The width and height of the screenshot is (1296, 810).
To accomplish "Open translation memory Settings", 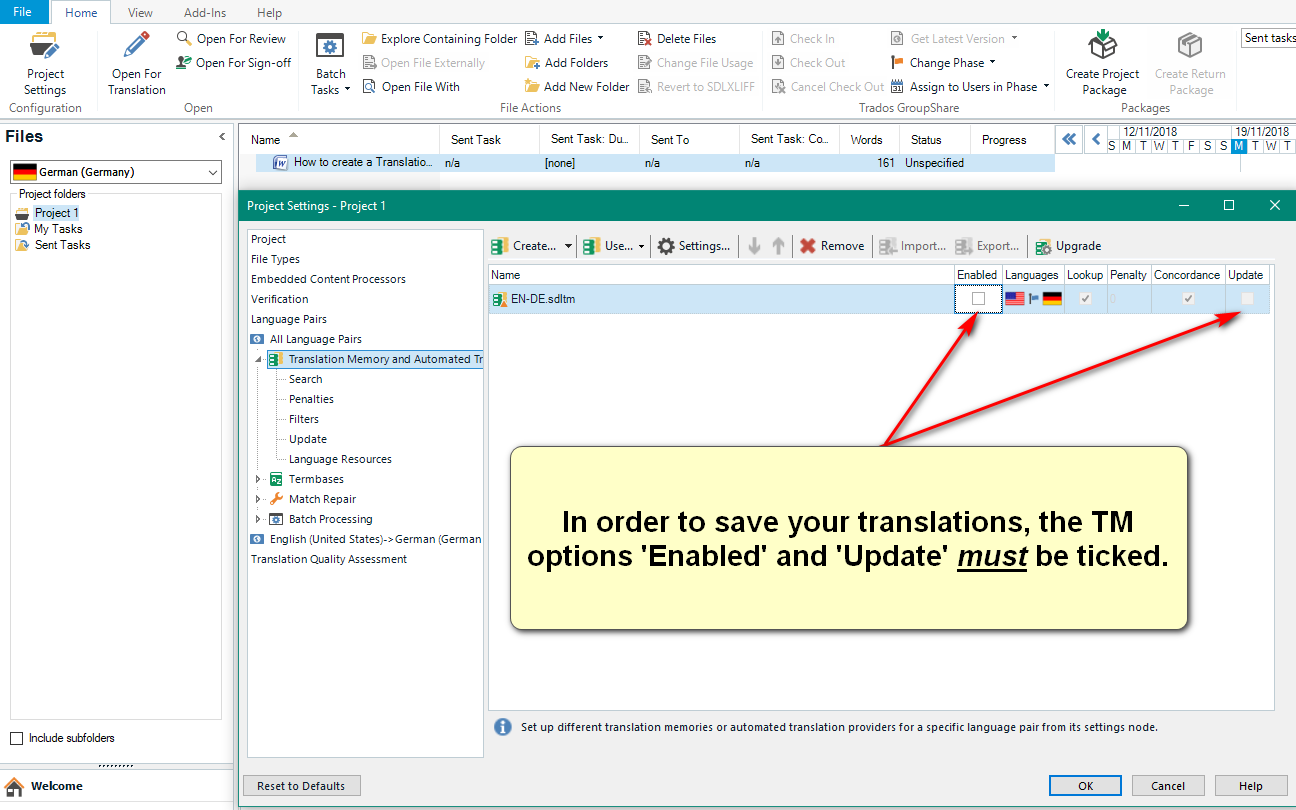I will point(693,246).
